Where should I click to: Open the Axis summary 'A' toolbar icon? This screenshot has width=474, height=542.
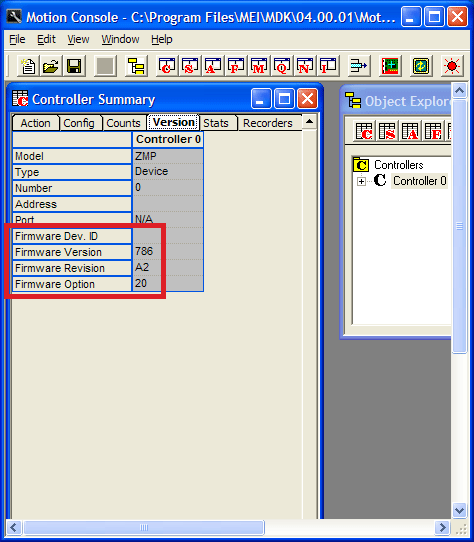213,66
